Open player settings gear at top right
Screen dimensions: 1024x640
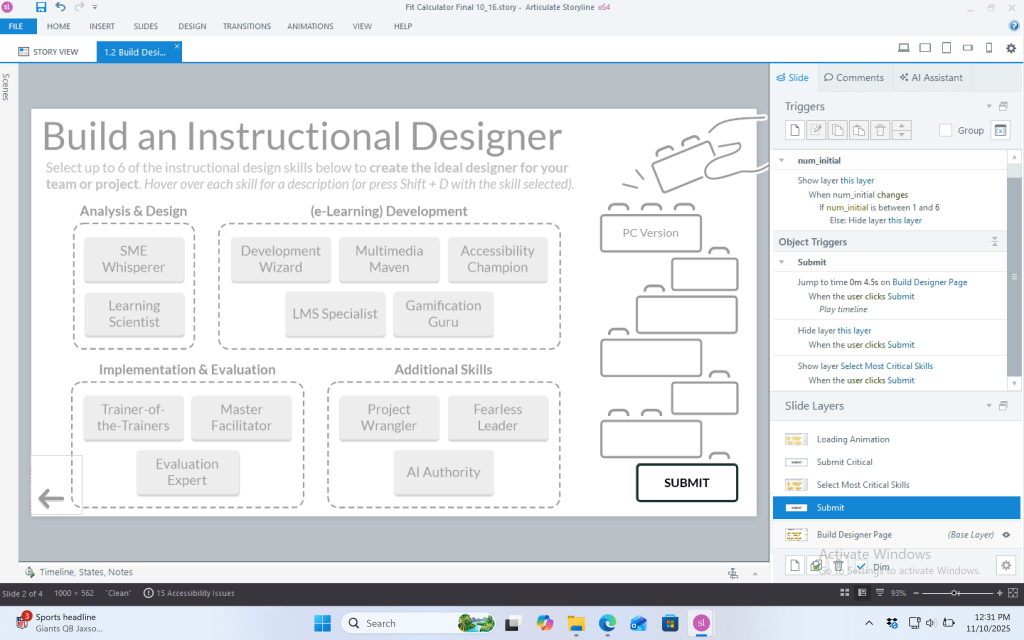click(x=1011, y=48)
